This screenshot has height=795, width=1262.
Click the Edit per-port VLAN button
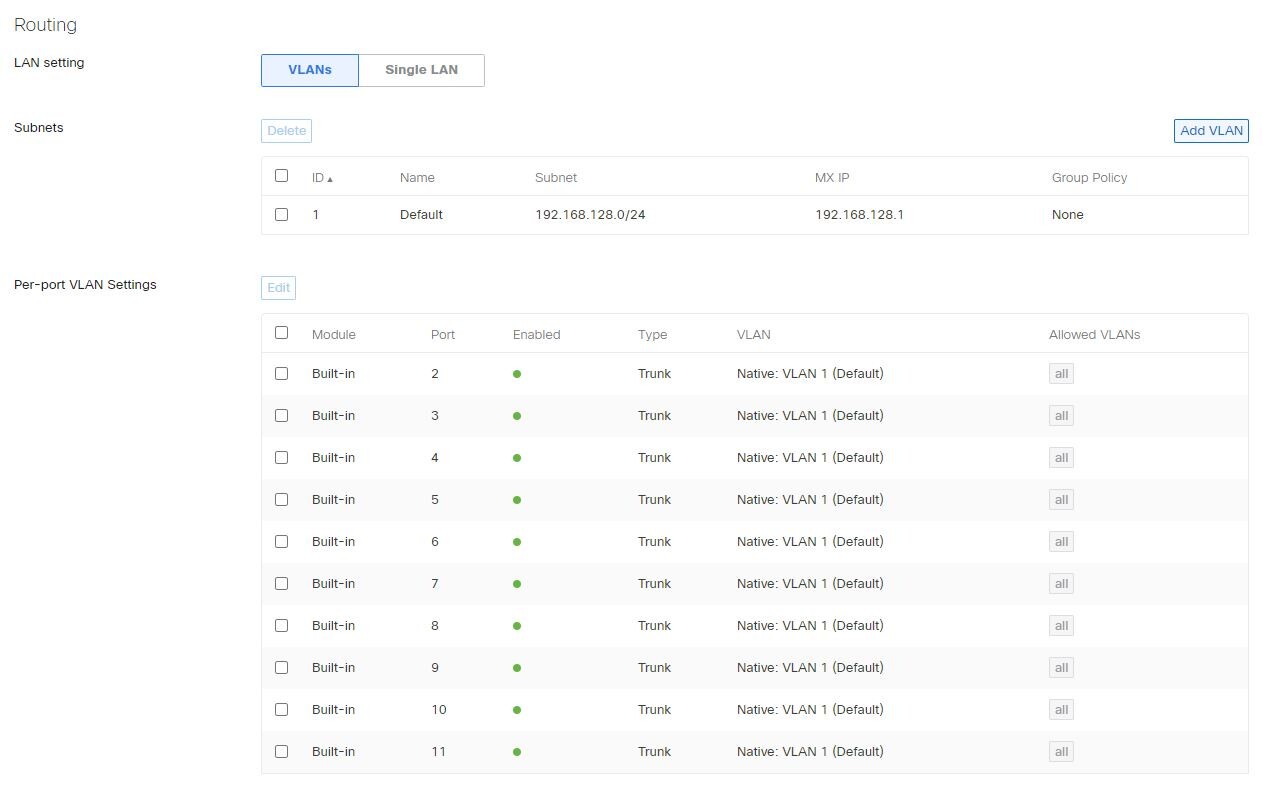coord(278,288)
